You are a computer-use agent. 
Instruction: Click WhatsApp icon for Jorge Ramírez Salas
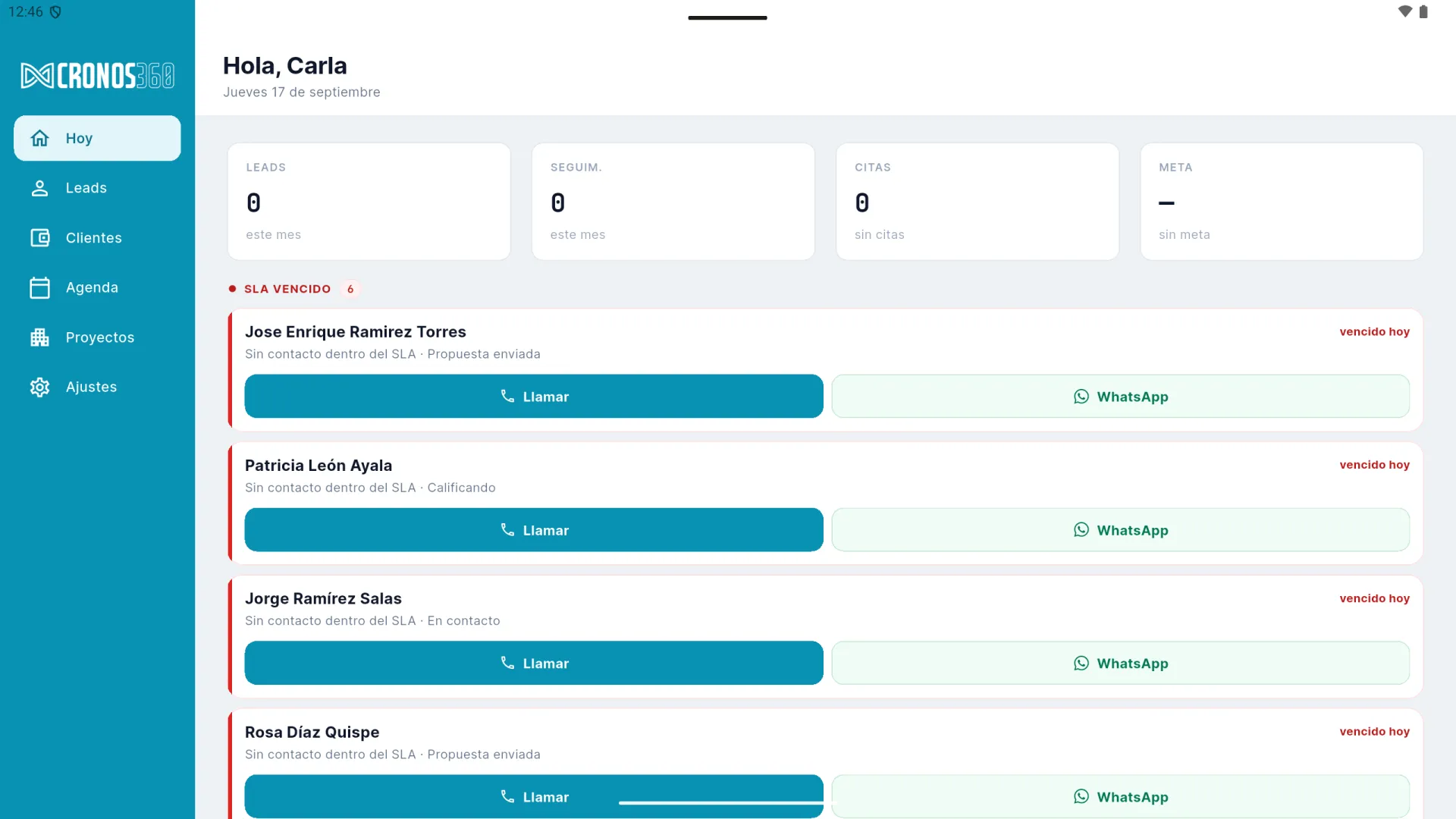(x=1081, y=663)
